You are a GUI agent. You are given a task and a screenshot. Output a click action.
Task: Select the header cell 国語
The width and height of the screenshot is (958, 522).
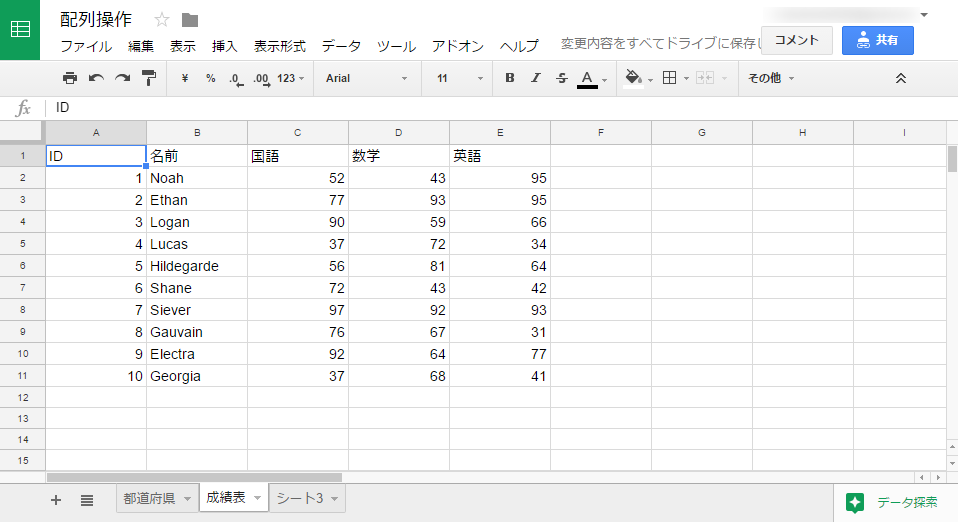coord(298,156)
